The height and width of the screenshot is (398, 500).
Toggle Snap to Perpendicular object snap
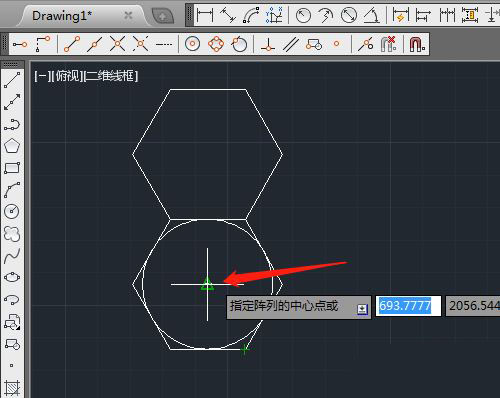[x=268, y=44]
